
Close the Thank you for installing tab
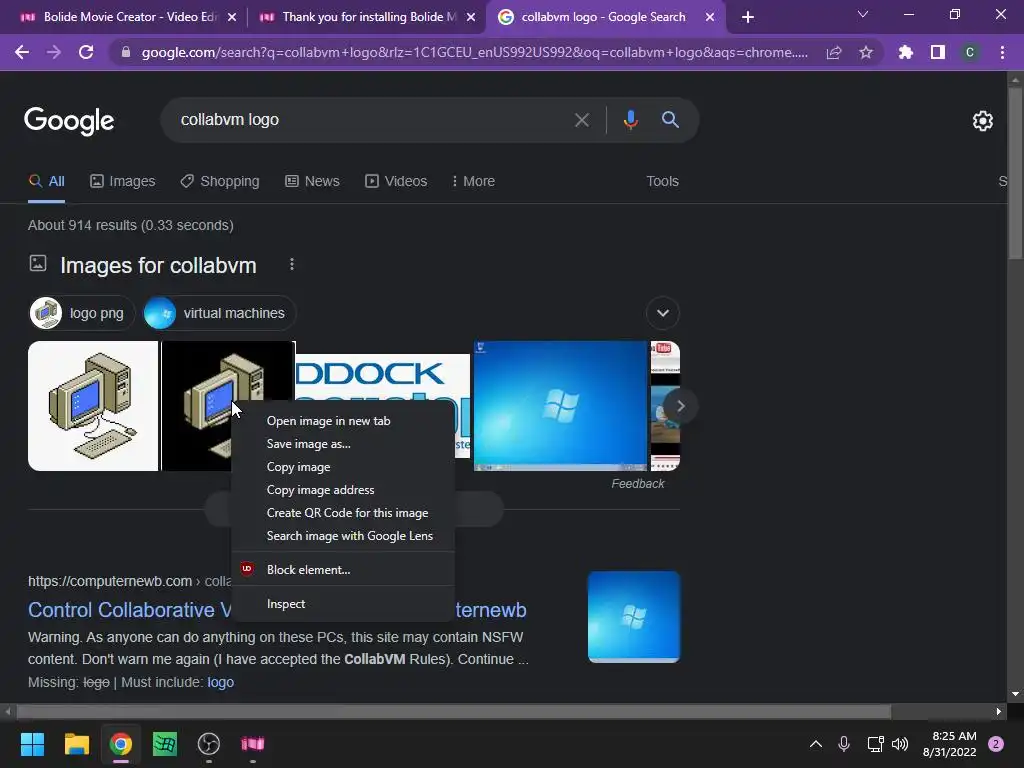point(471,17)
